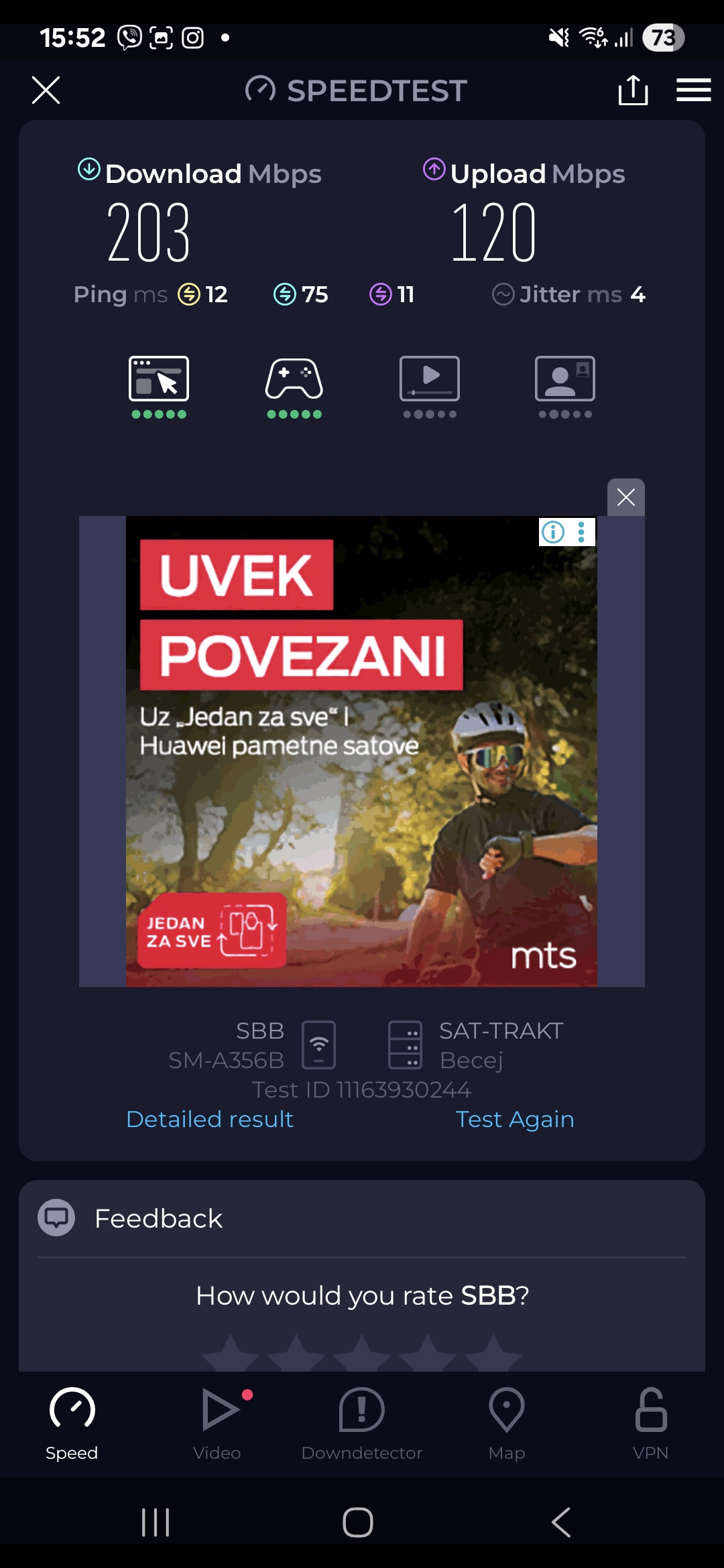This screenshot has width=724, height=1568.
Task: Dismiss the mts advertisement
Action: click(x=626, y=497)
